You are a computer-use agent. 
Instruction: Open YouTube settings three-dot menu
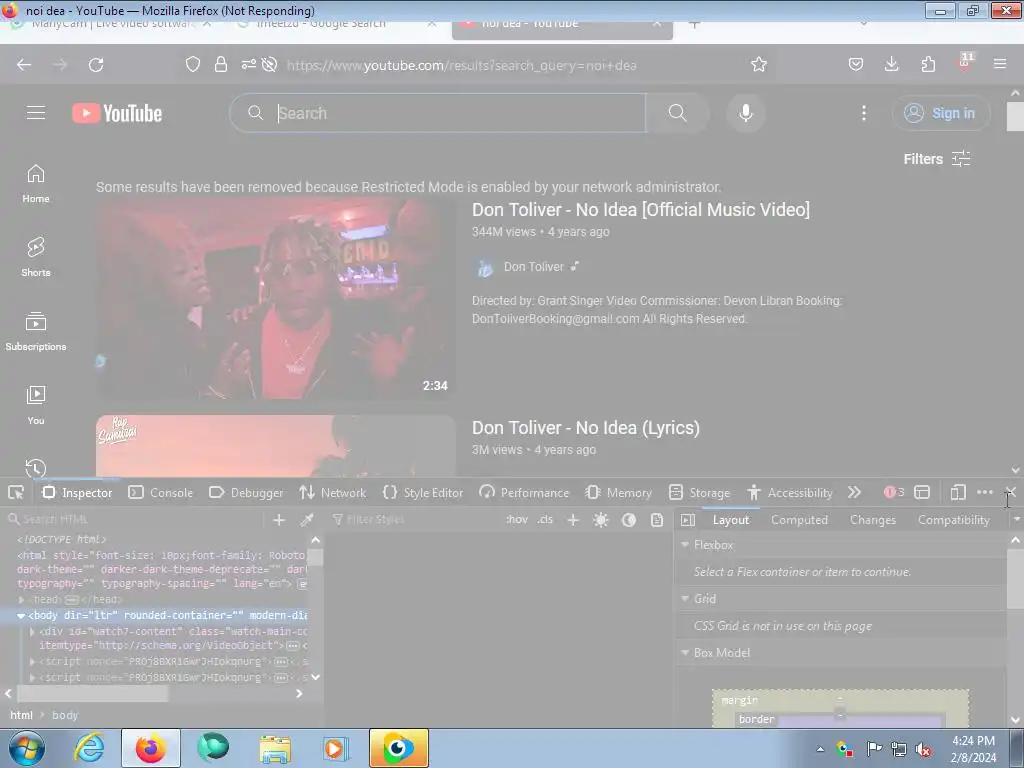(863, 113)
